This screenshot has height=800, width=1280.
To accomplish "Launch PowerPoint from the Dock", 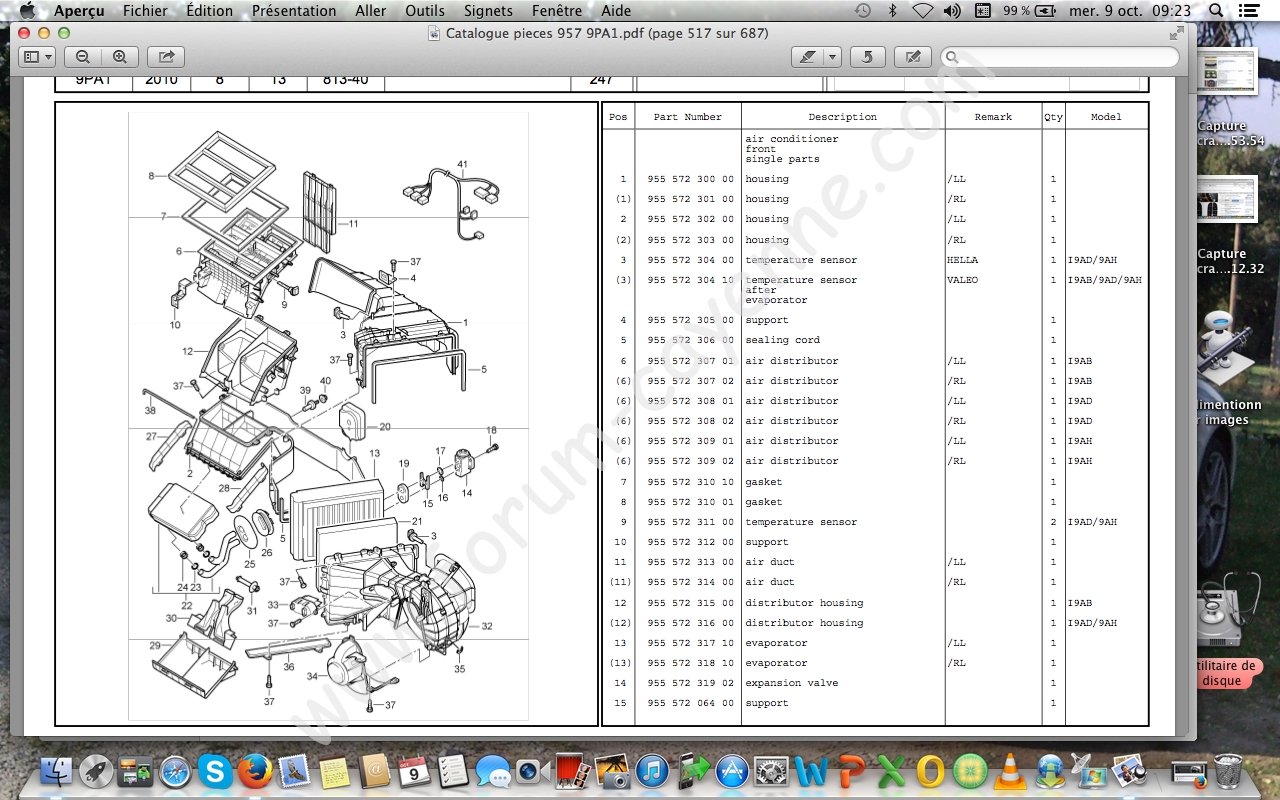I will coord(851,771).
